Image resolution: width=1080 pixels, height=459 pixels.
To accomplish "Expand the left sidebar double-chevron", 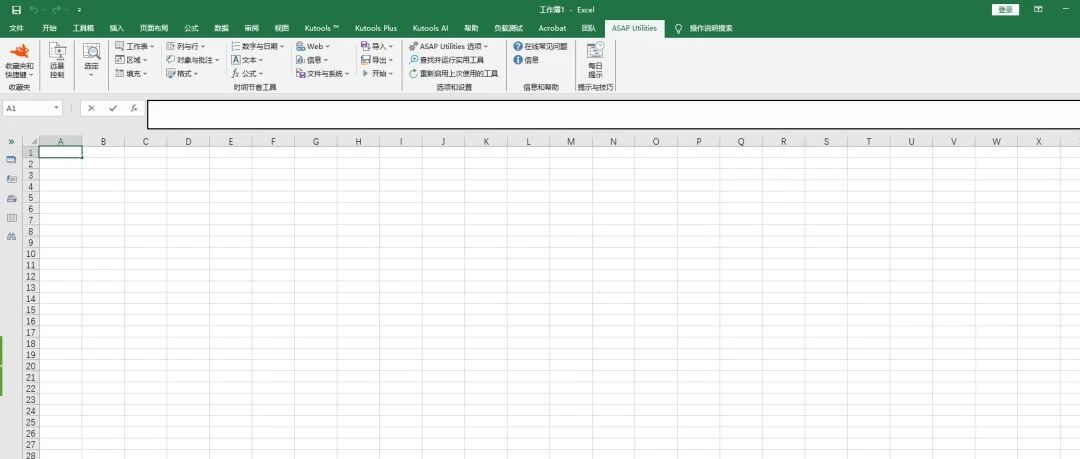I will coord(11,141).
